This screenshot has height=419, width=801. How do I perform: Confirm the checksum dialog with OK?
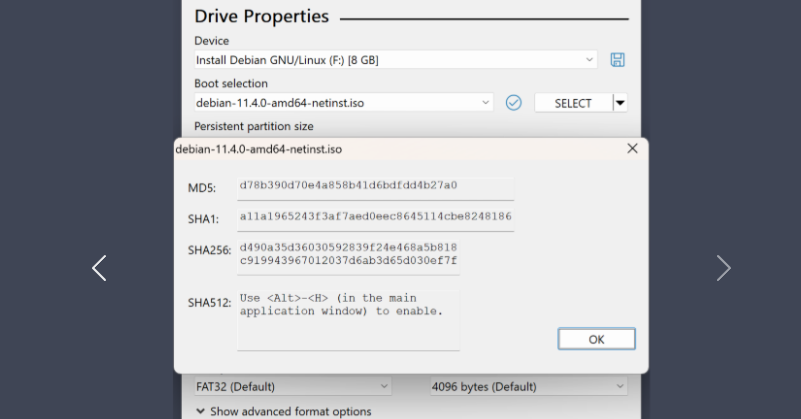(596, 339)
